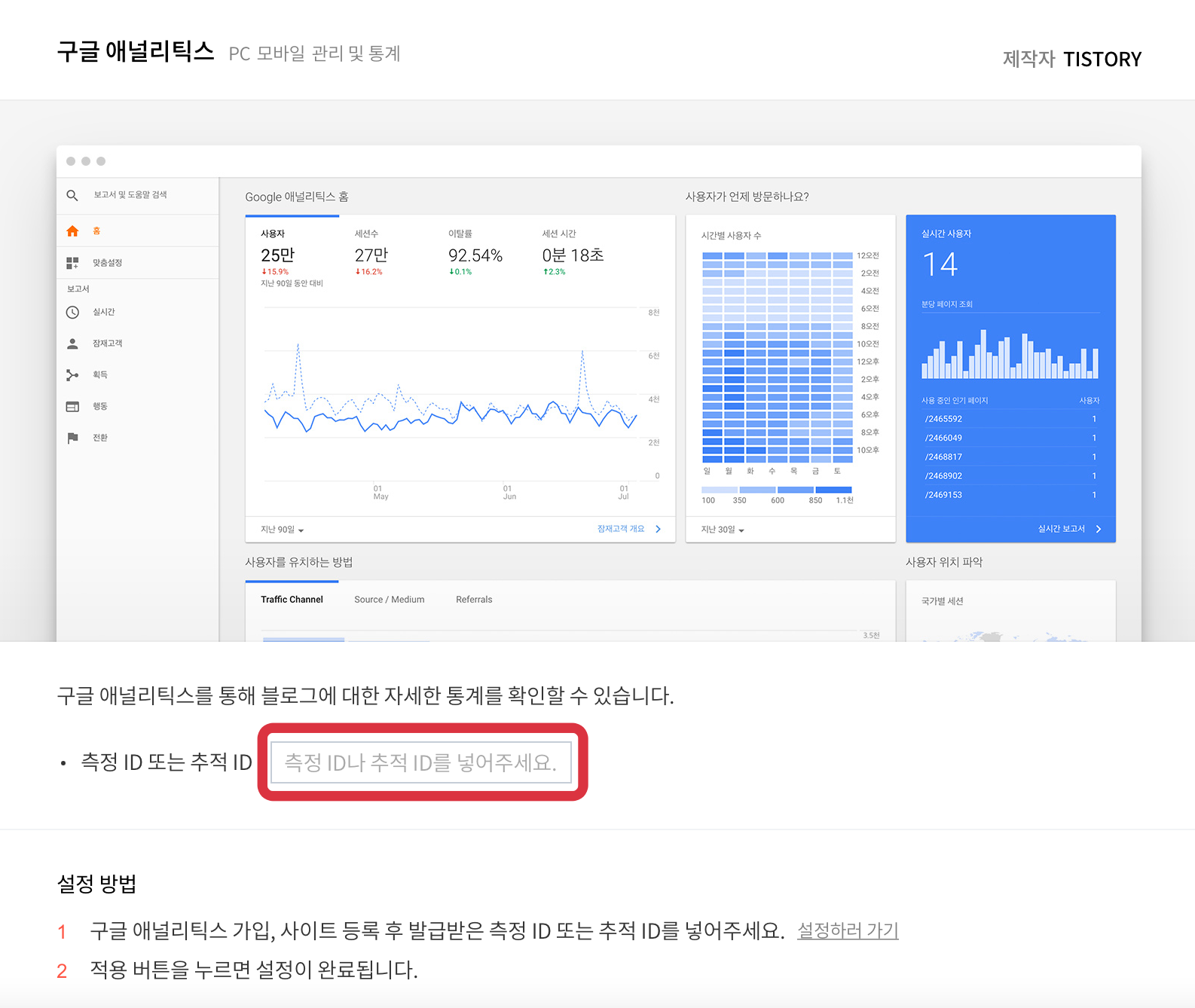1195x1008 pixels.
Task: Click the 국가별 세션 card heading
Action: 942,601
